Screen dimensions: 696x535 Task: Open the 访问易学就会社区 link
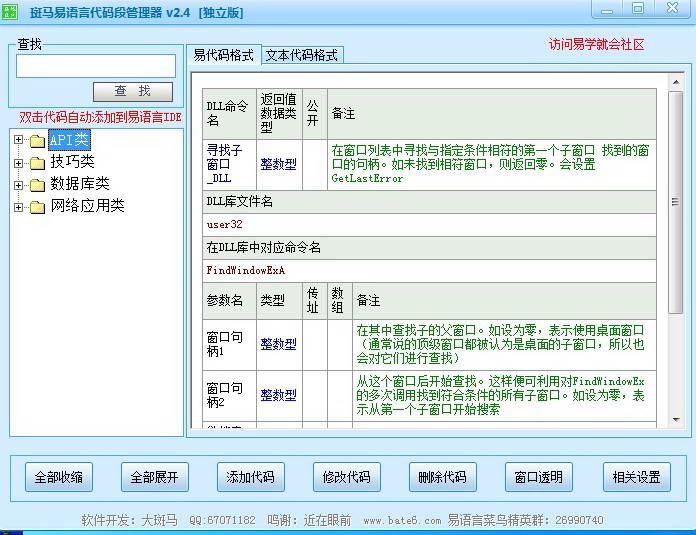596,44
